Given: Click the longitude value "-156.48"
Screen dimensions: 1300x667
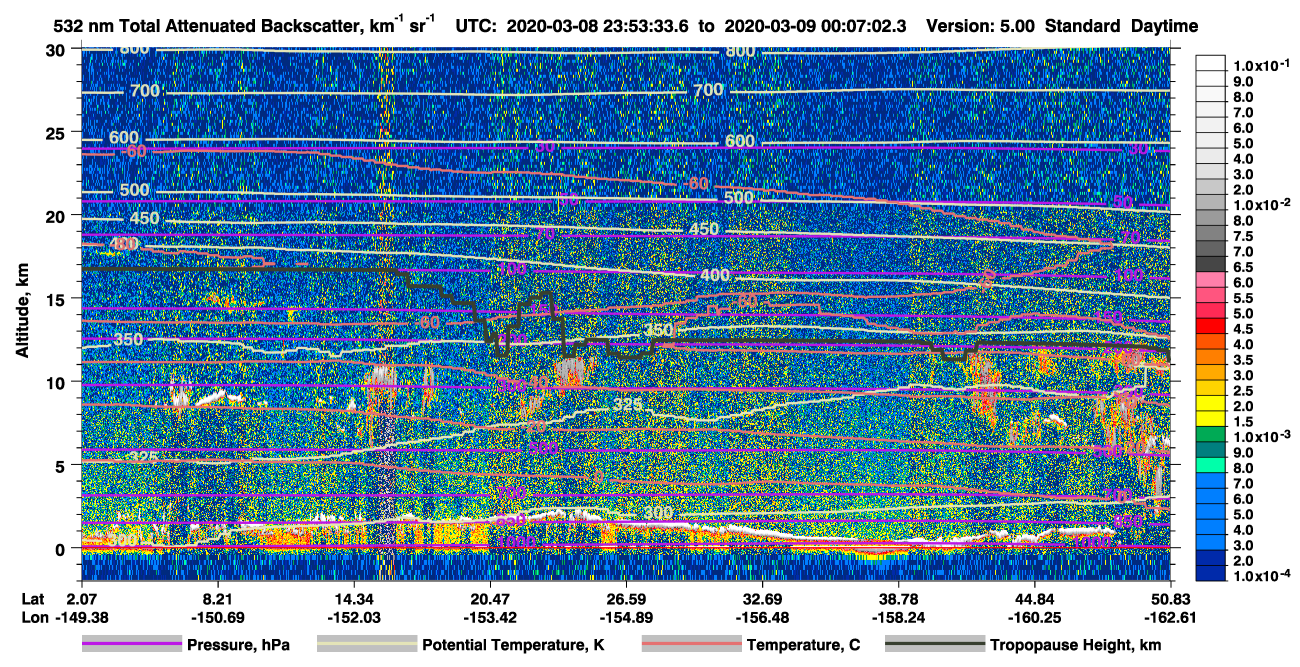Looking at the screenshot, I should click(x=762, y=616).
